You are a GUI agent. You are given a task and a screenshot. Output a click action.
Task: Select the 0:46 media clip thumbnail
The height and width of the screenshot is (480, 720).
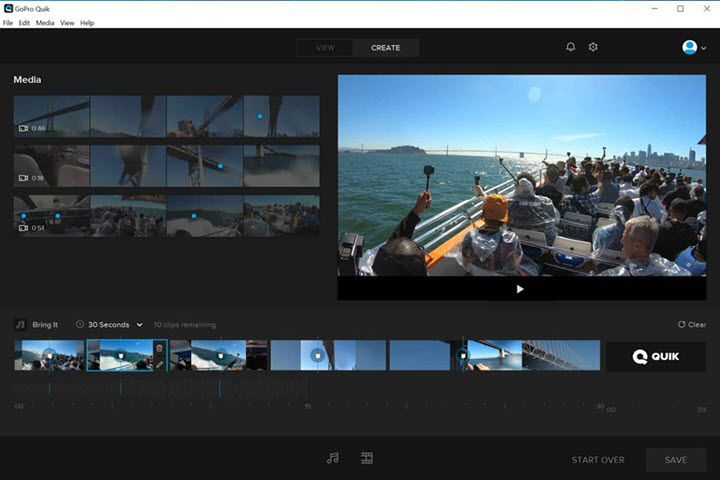[x=52, y=116]
